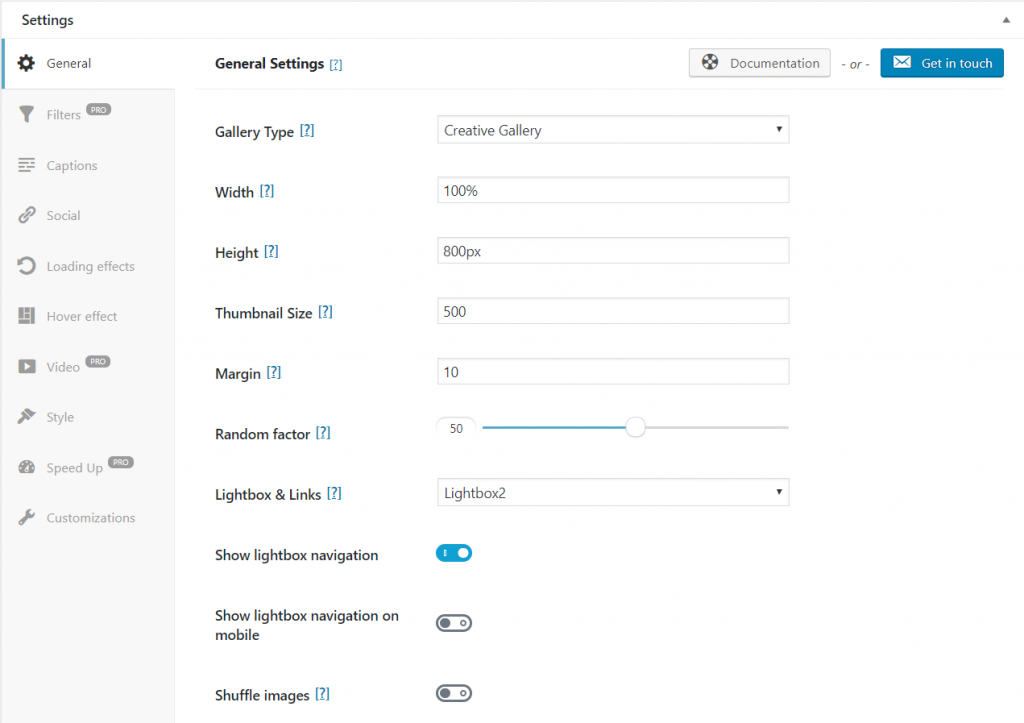Open the Height help tooltip
Image resolution: width=1024 pixels, height=723 pixels.
[271, 251]
